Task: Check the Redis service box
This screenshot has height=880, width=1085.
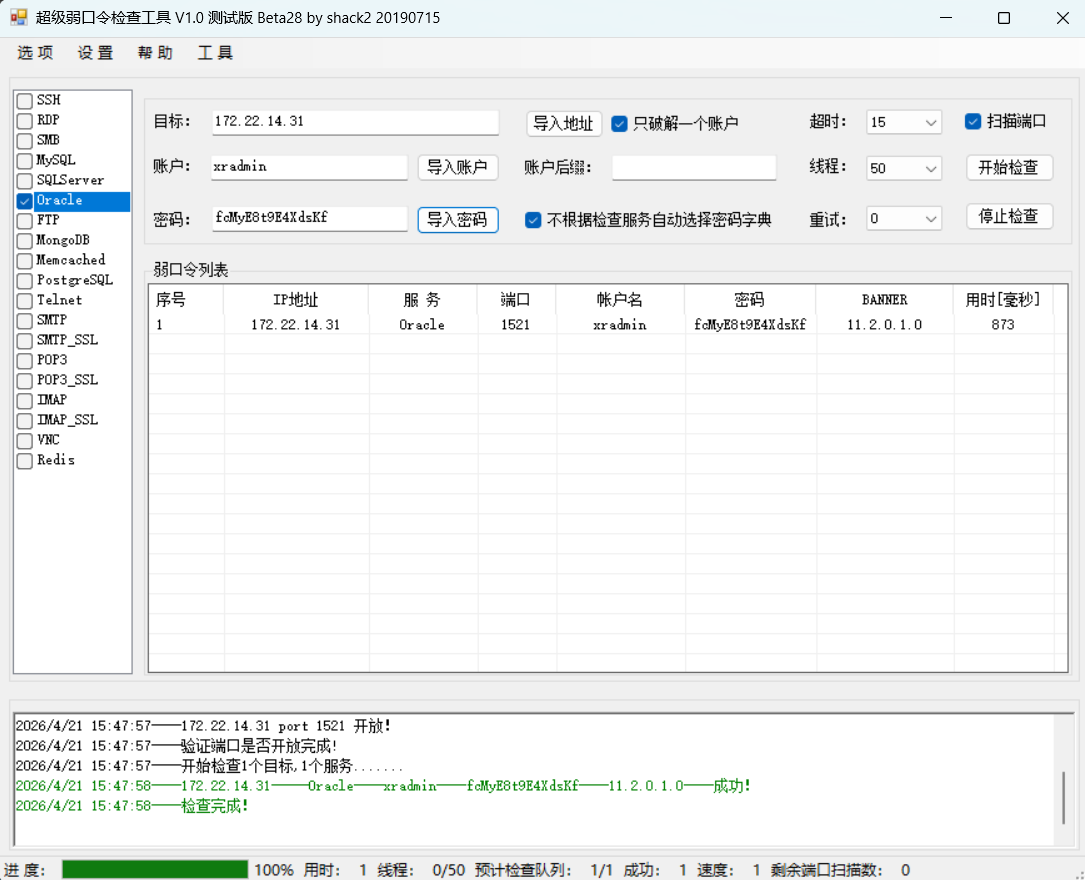Action: (25, 461)
